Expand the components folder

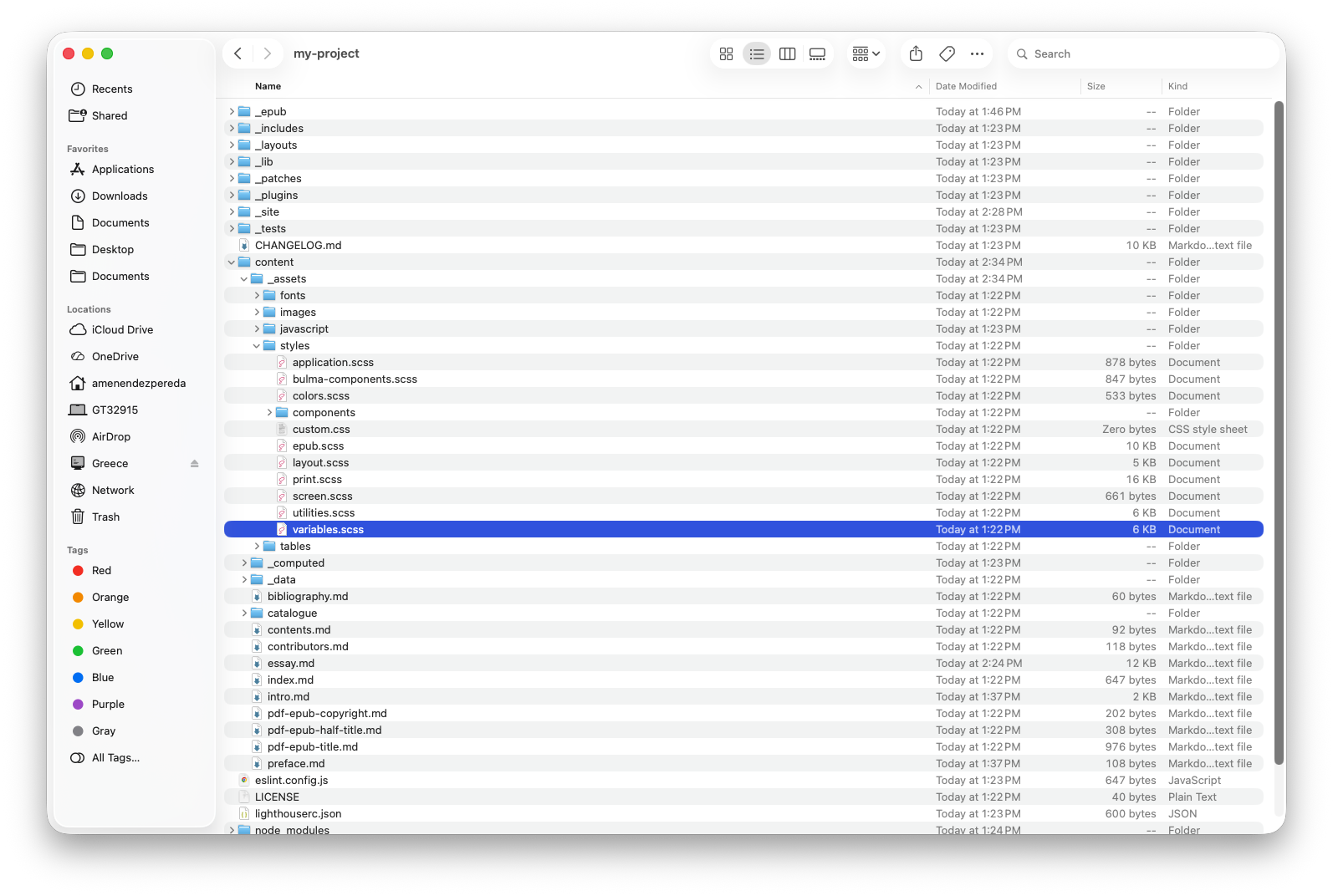pyautogui.click(x=269, y=413)
